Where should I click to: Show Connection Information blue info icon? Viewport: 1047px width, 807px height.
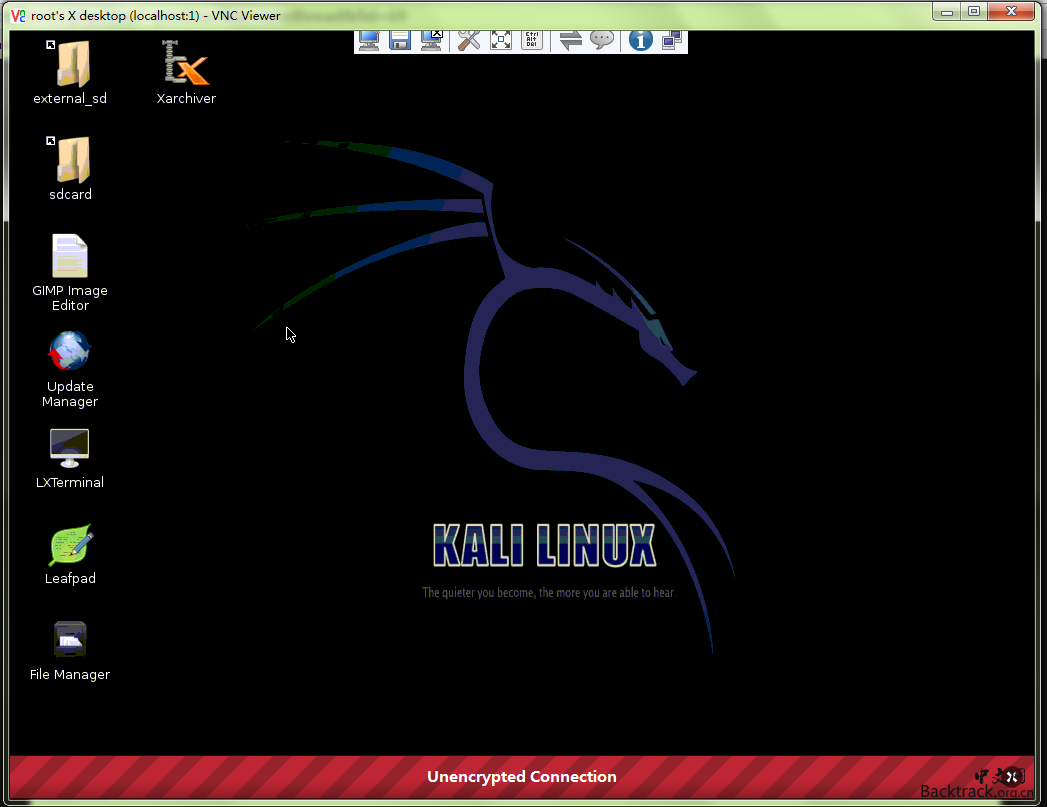[x=640, y=41]
